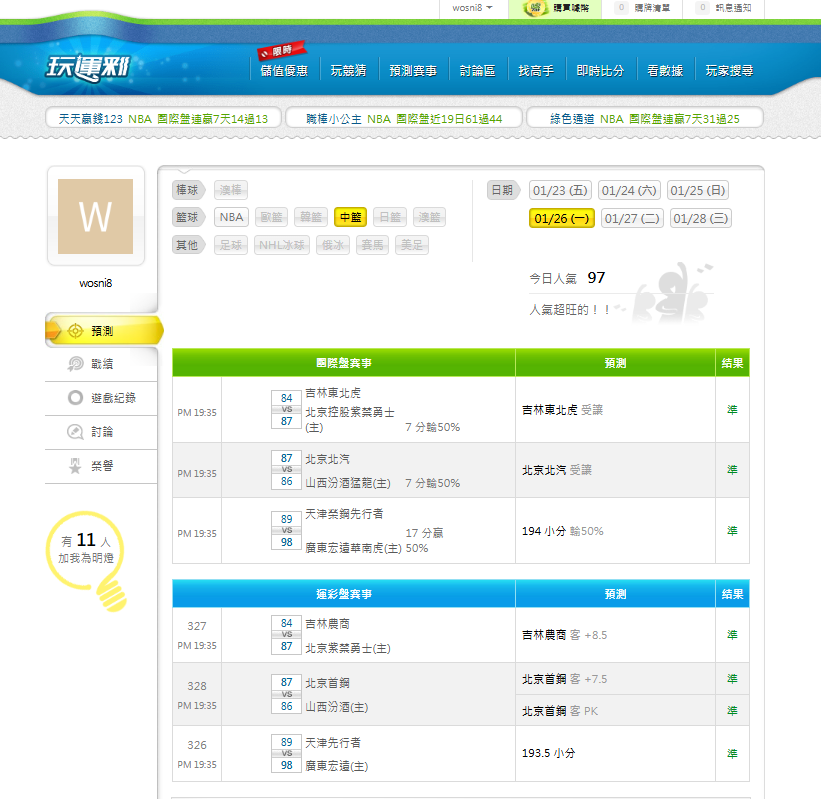821x799 pixels.
Task: Pick the 01/28 (三) date option
Action: [700, 218]
